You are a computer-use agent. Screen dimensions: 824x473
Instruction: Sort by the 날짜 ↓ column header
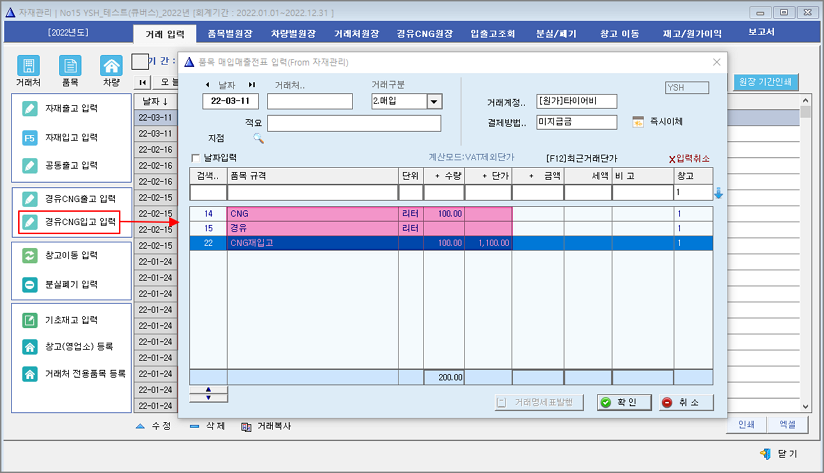point(156,101)
